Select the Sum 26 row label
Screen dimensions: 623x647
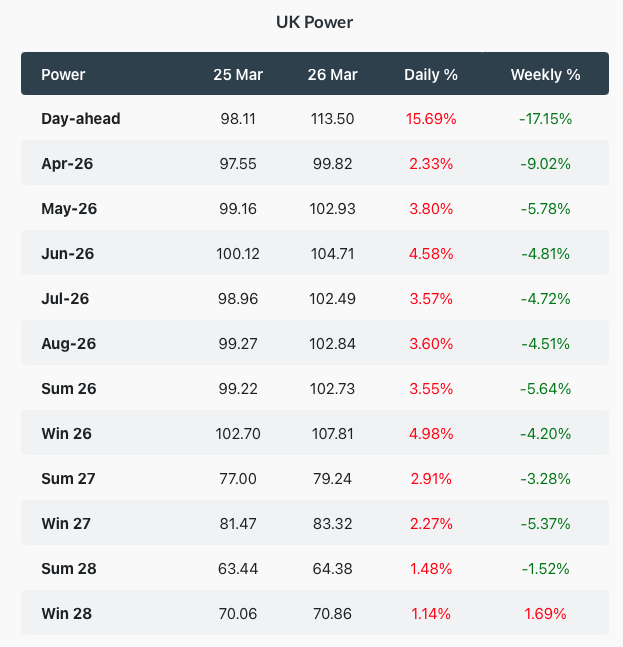[x=69, y=389]
